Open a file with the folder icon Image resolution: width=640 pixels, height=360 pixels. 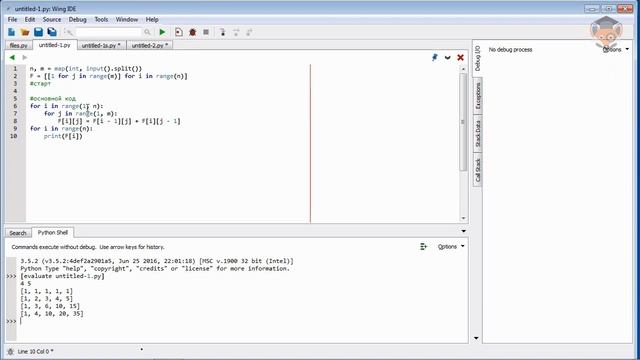coord(25,32)
